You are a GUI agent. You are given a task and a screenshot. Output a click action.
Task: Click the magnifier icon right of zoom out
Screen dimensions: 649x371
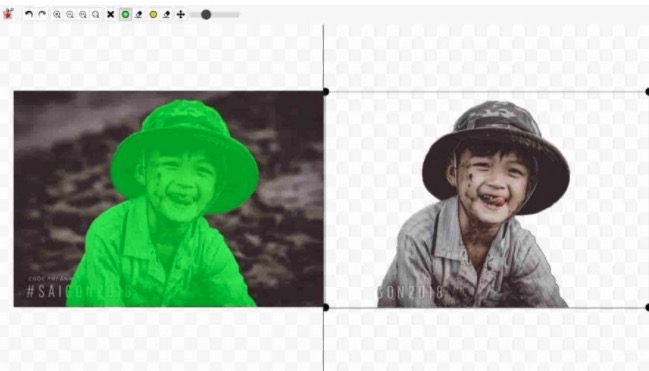point(83,14)
